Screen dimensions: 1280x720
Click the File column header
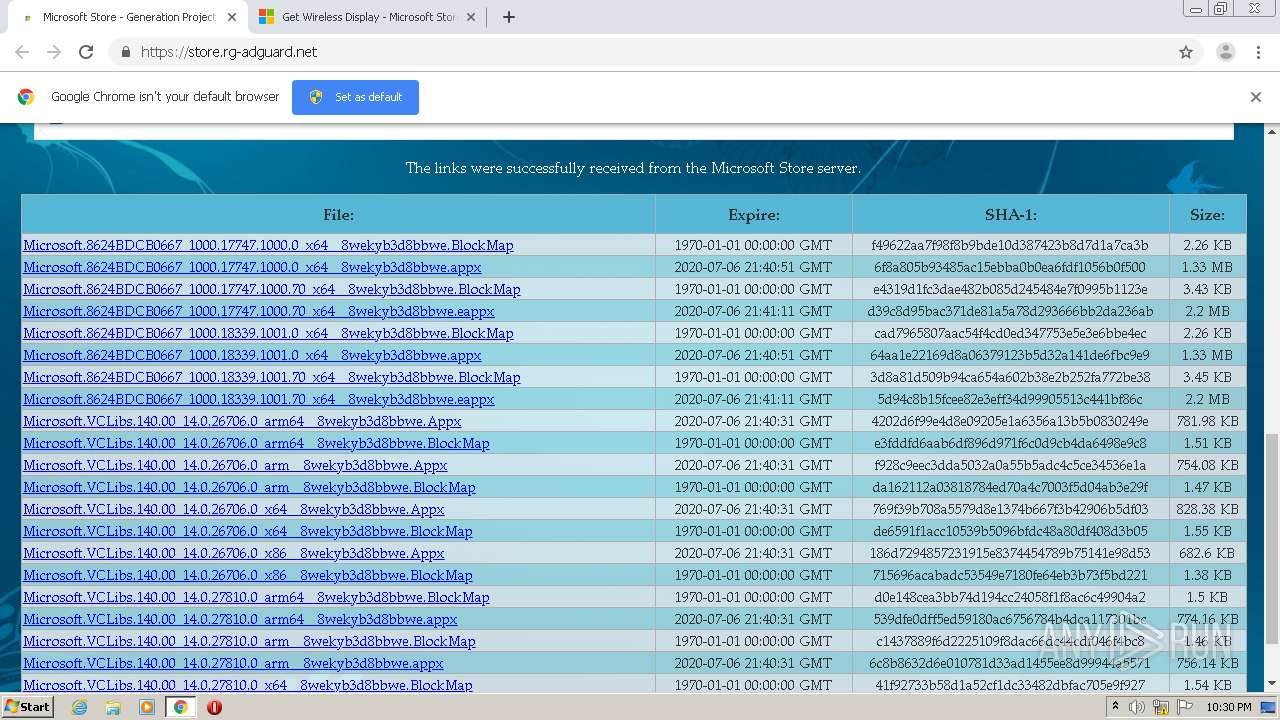click(x=338, y=215)
